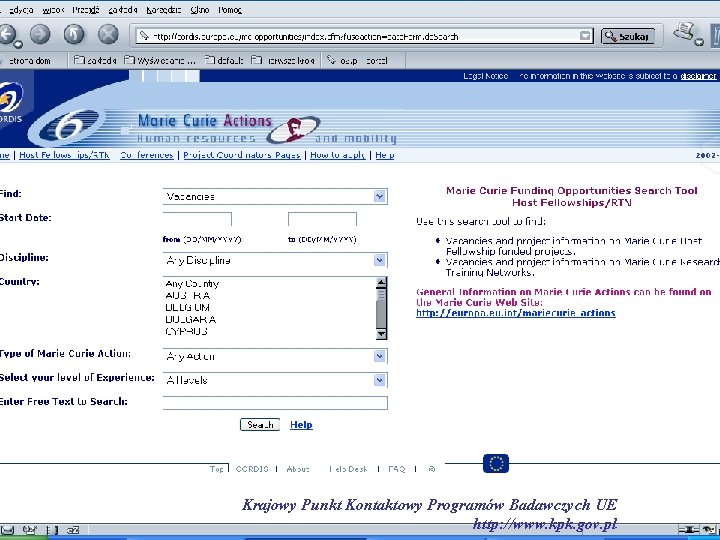The width and height of the screenshot is (720, 540).
Task: Click the FP6 number six logo
Action: (69, 126)
